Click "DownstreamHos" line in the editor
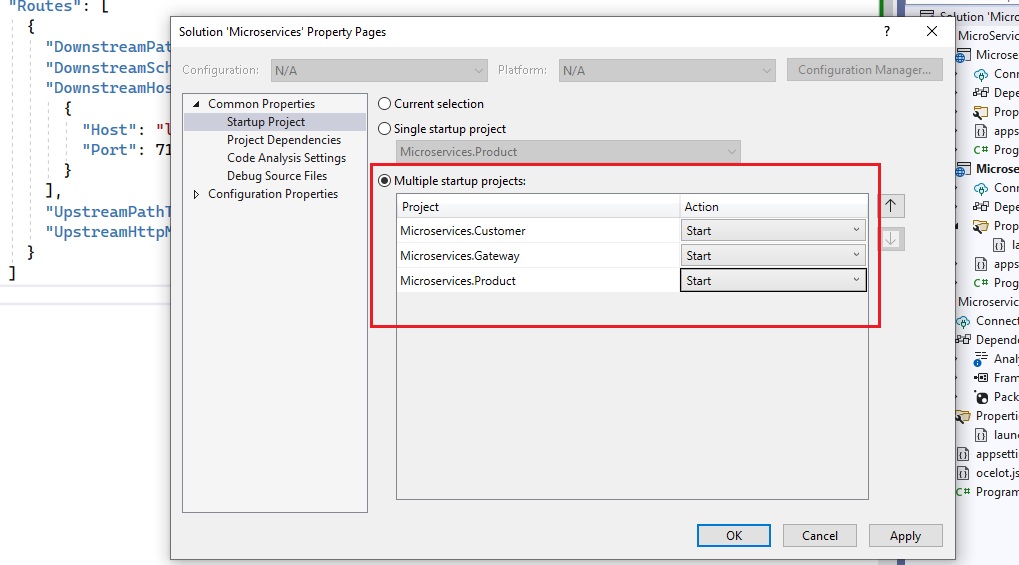The width and height of the screenshot is (1019, 565). (108, 88)
